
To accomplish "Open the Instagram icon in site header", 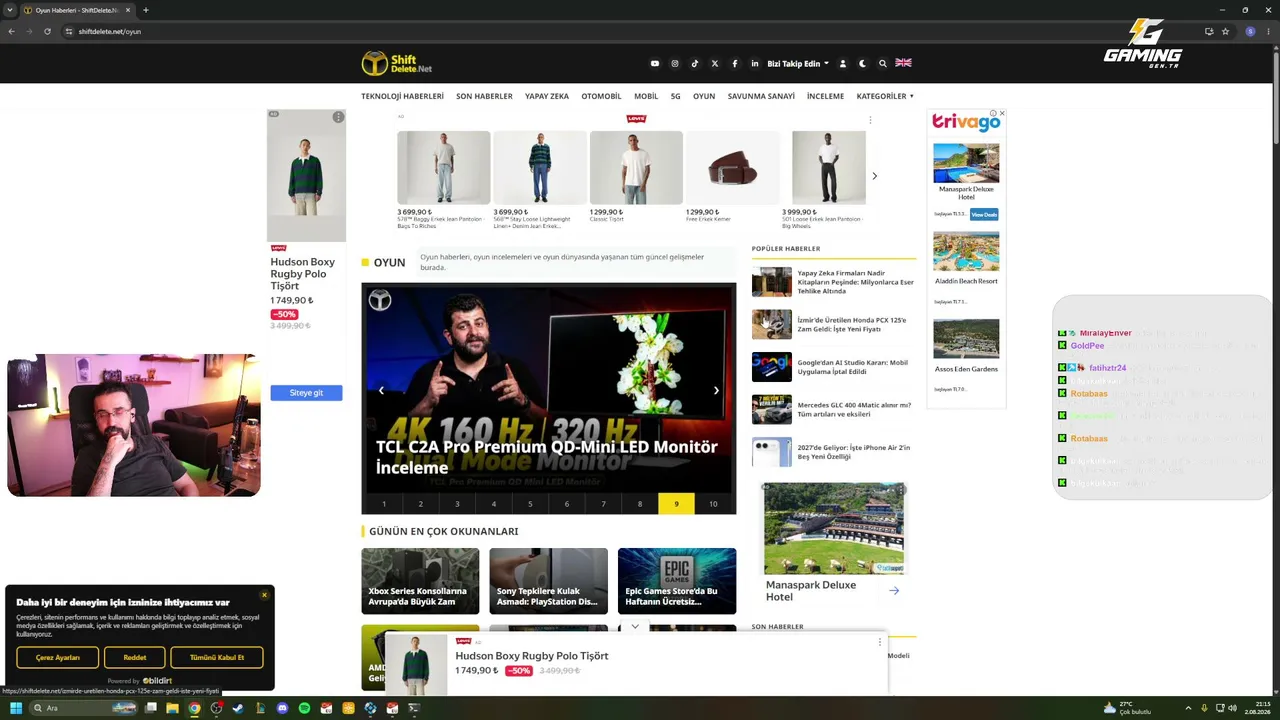I will (675, 63).
